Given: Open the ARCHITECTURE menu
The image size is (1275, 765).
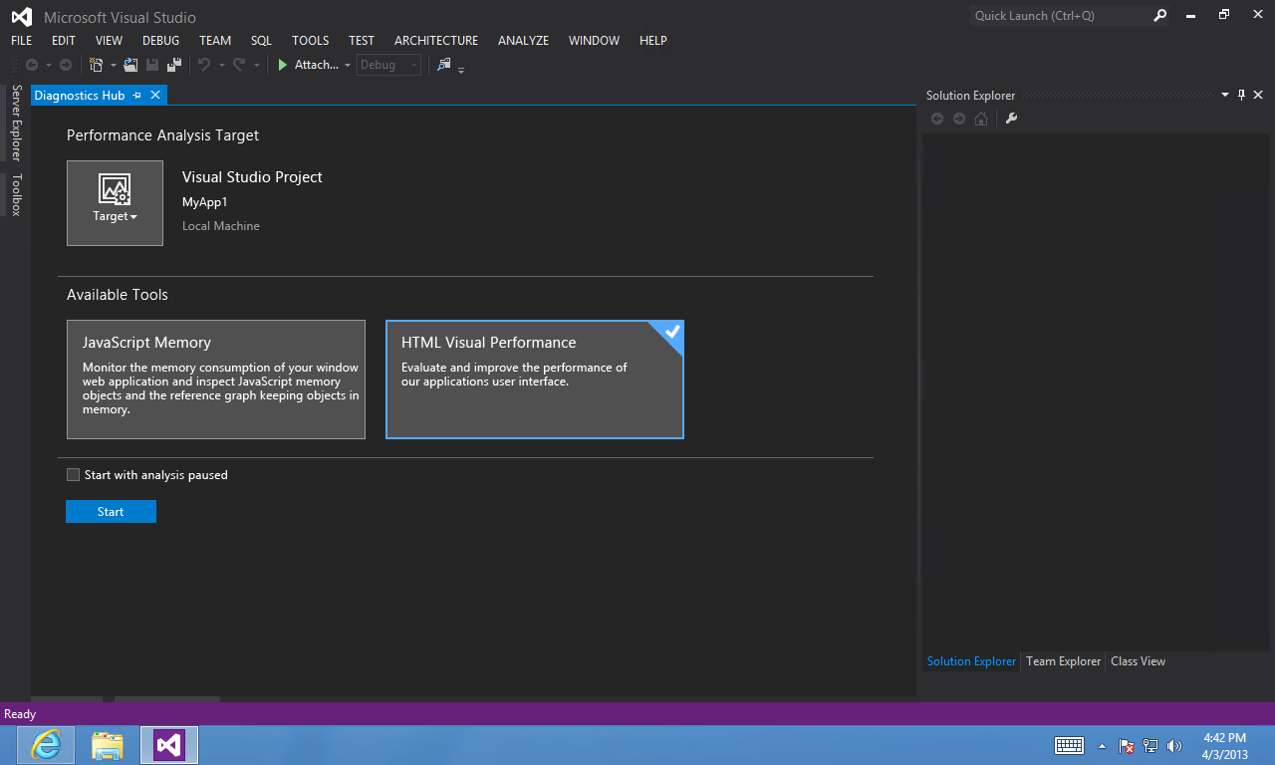Looking at the screenshot, I should coord(436,41).
